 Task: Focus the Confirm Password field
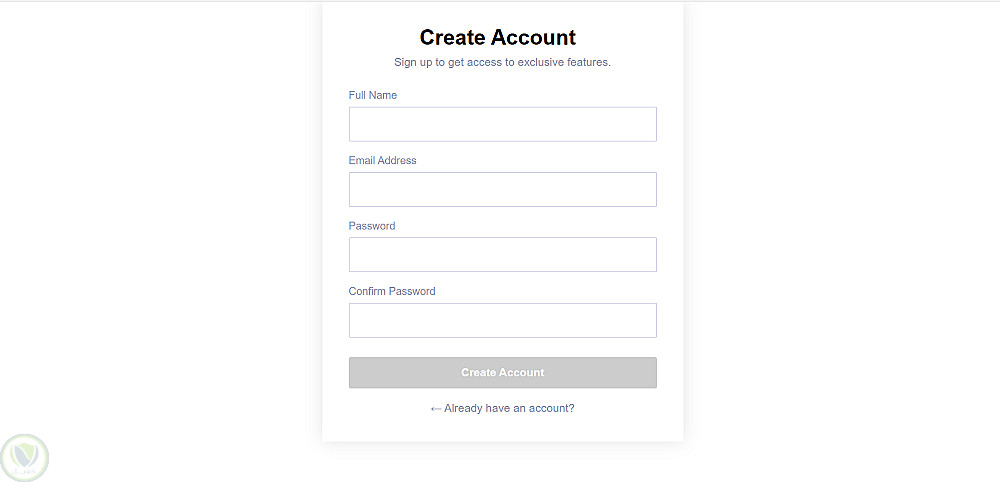502,320
